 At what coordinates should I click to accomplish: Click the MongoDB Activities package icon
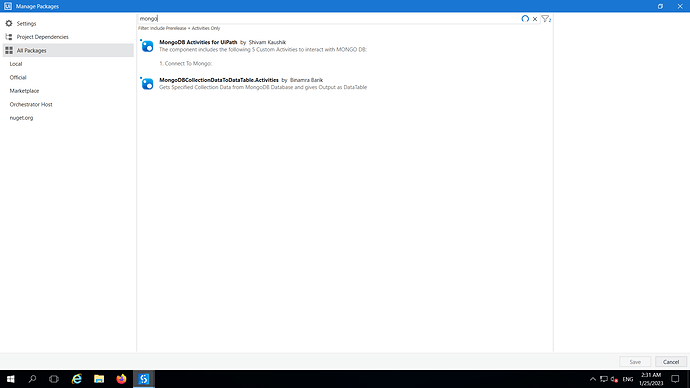pos(147,45)
